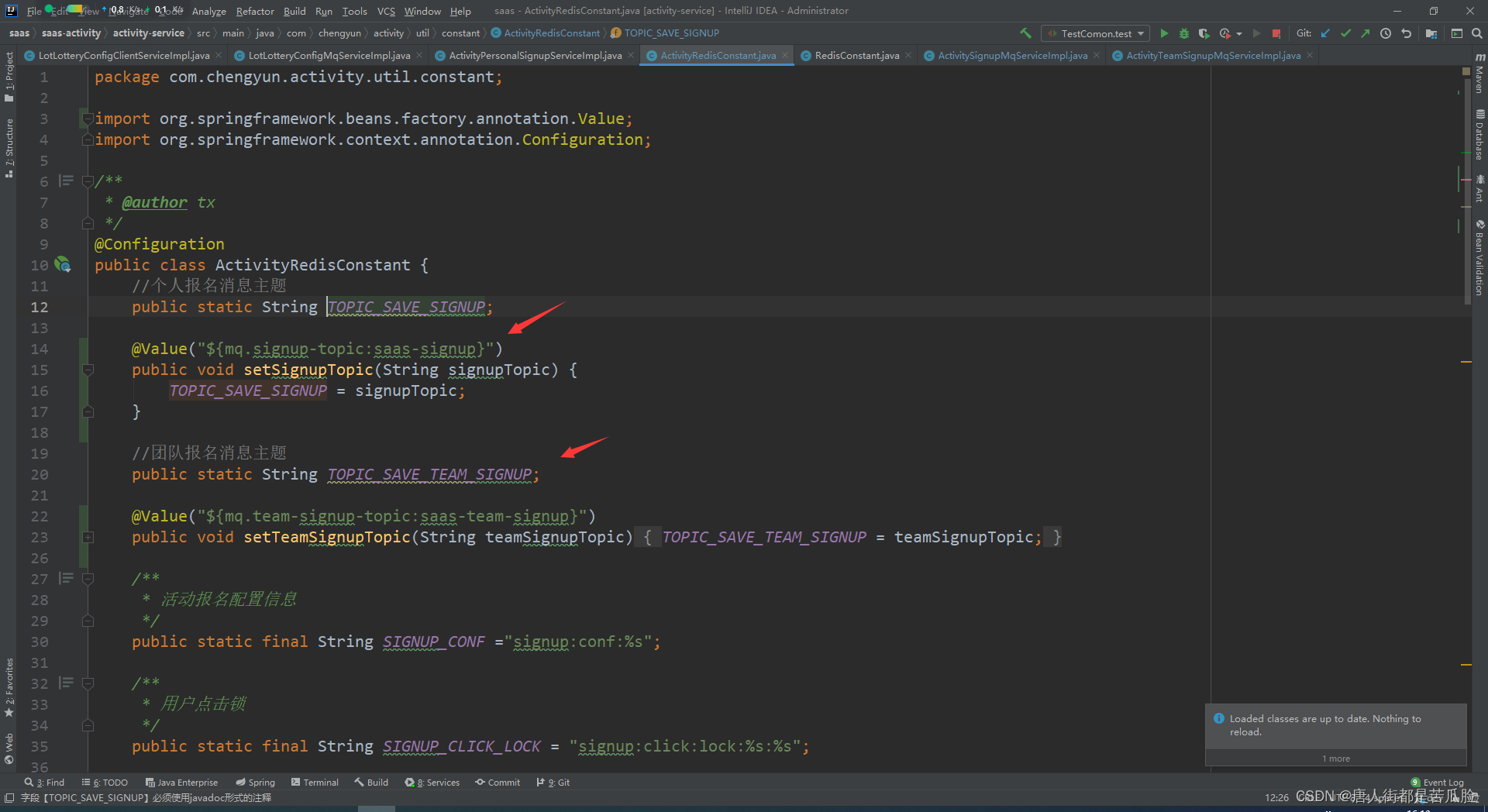Viewport: 1488px width, 812px height.
Task: Open the Event Log
Action: [1438, 783]
